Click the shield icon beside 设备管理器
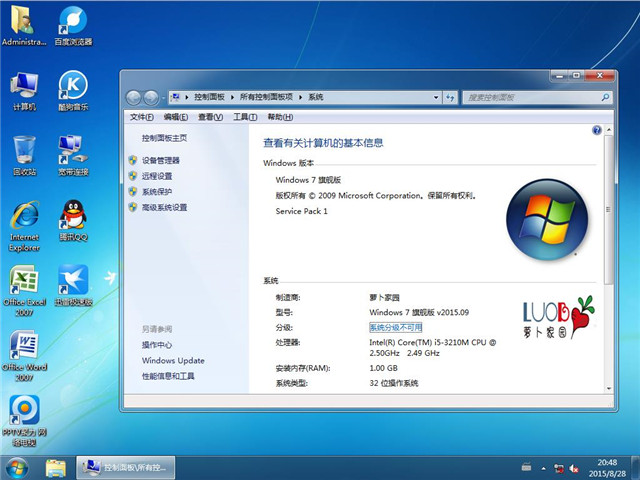640x480 pixels. pos(133,160)
